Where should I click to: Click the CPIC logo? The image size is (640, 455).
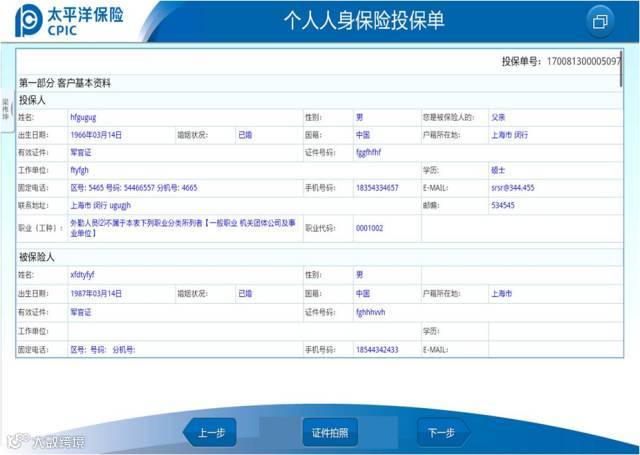click(69, 20)
